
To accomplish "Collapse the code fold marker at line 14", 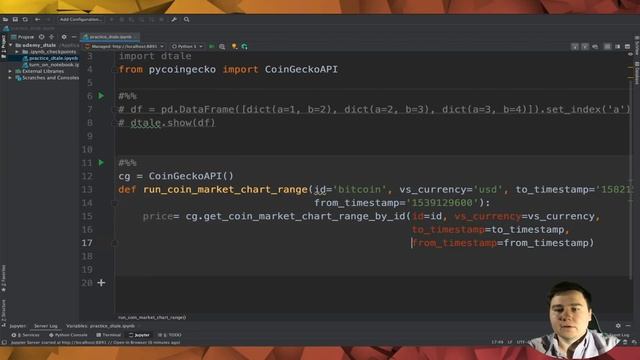I will tap(115, 203).
